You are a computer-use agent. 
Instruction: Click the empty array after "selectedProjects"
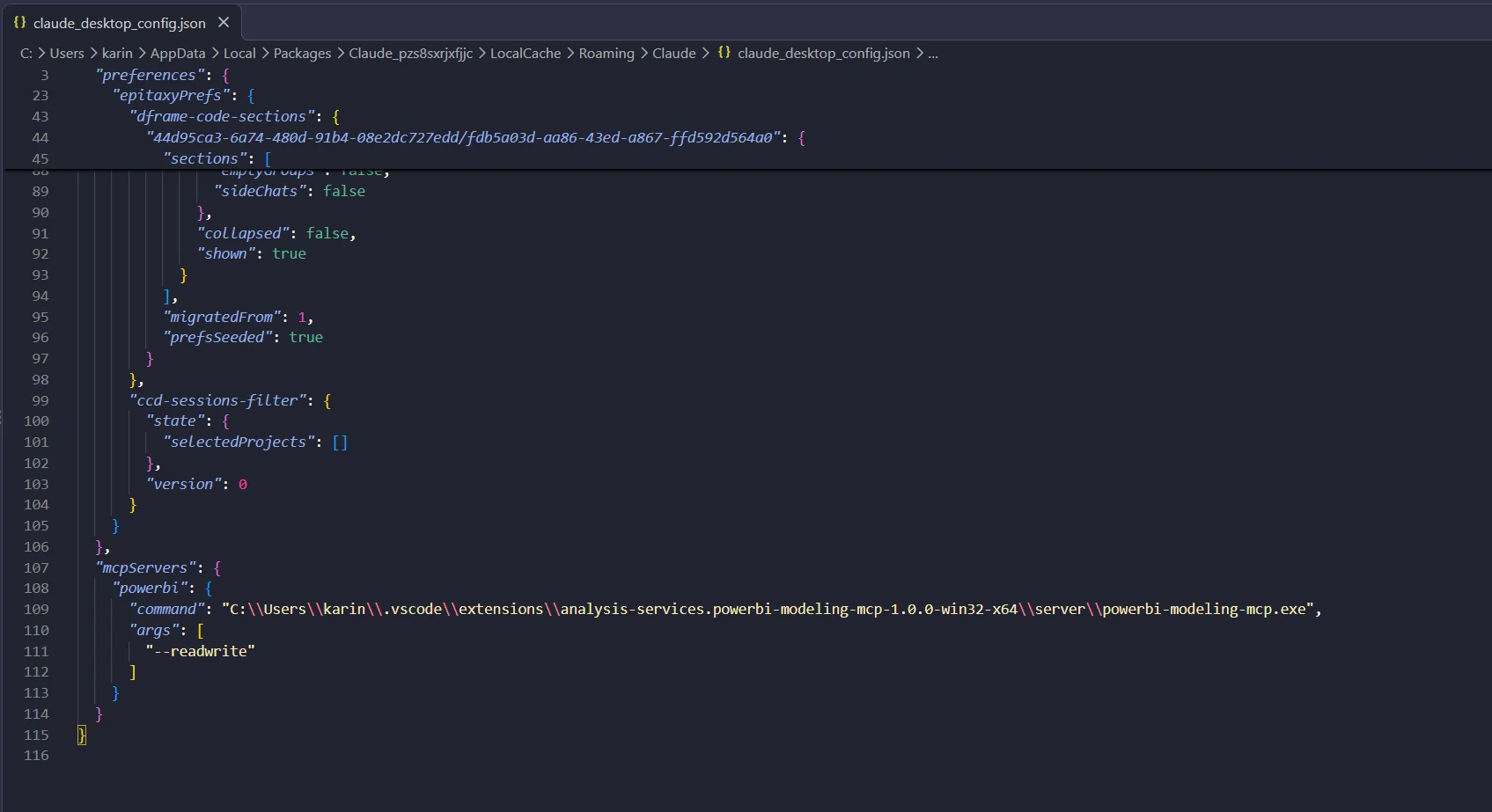[x=340, y=442]
